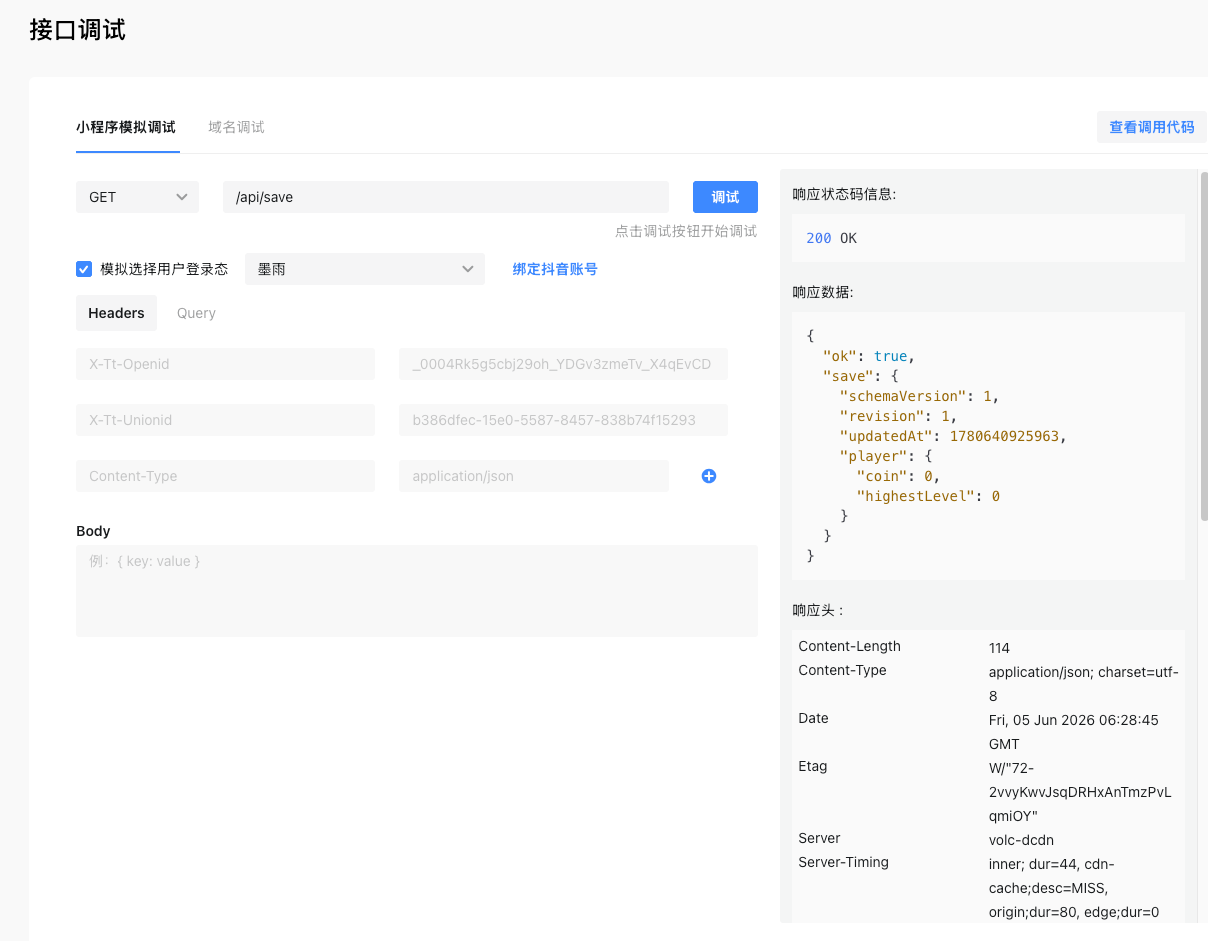This screenshot has height=941, width=1208.
Task: Click the X-Tt-Unionid header value field
Action: (563, 420)
